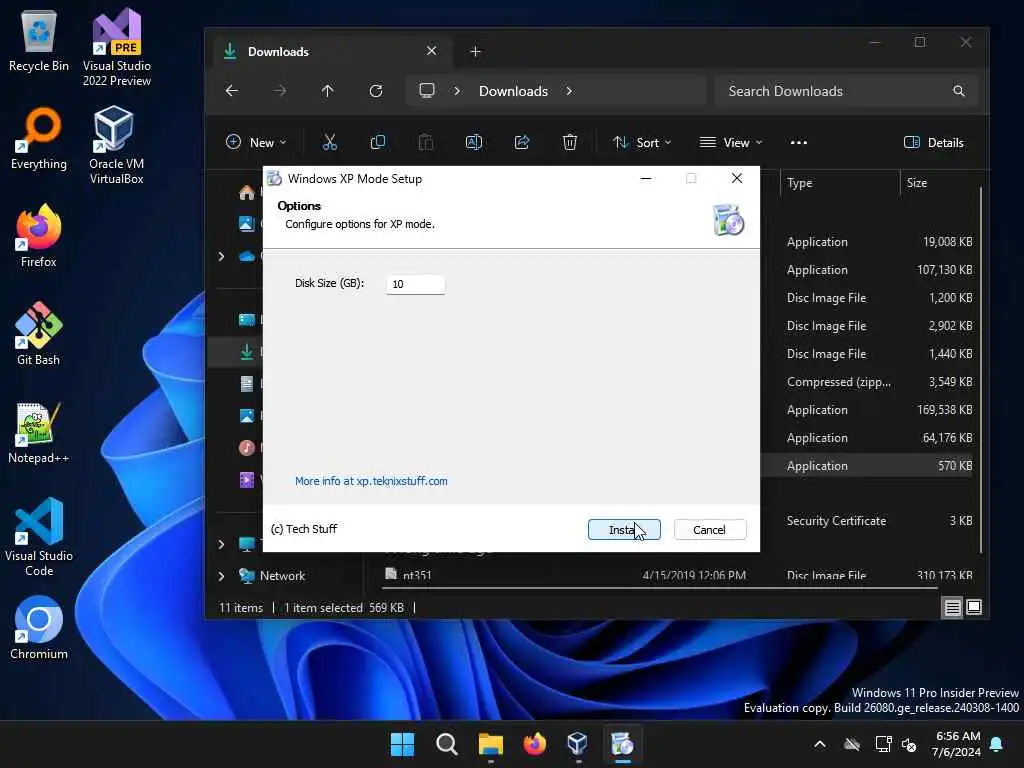
Task: Toggle the Details pane
Action: pos(933,142)
